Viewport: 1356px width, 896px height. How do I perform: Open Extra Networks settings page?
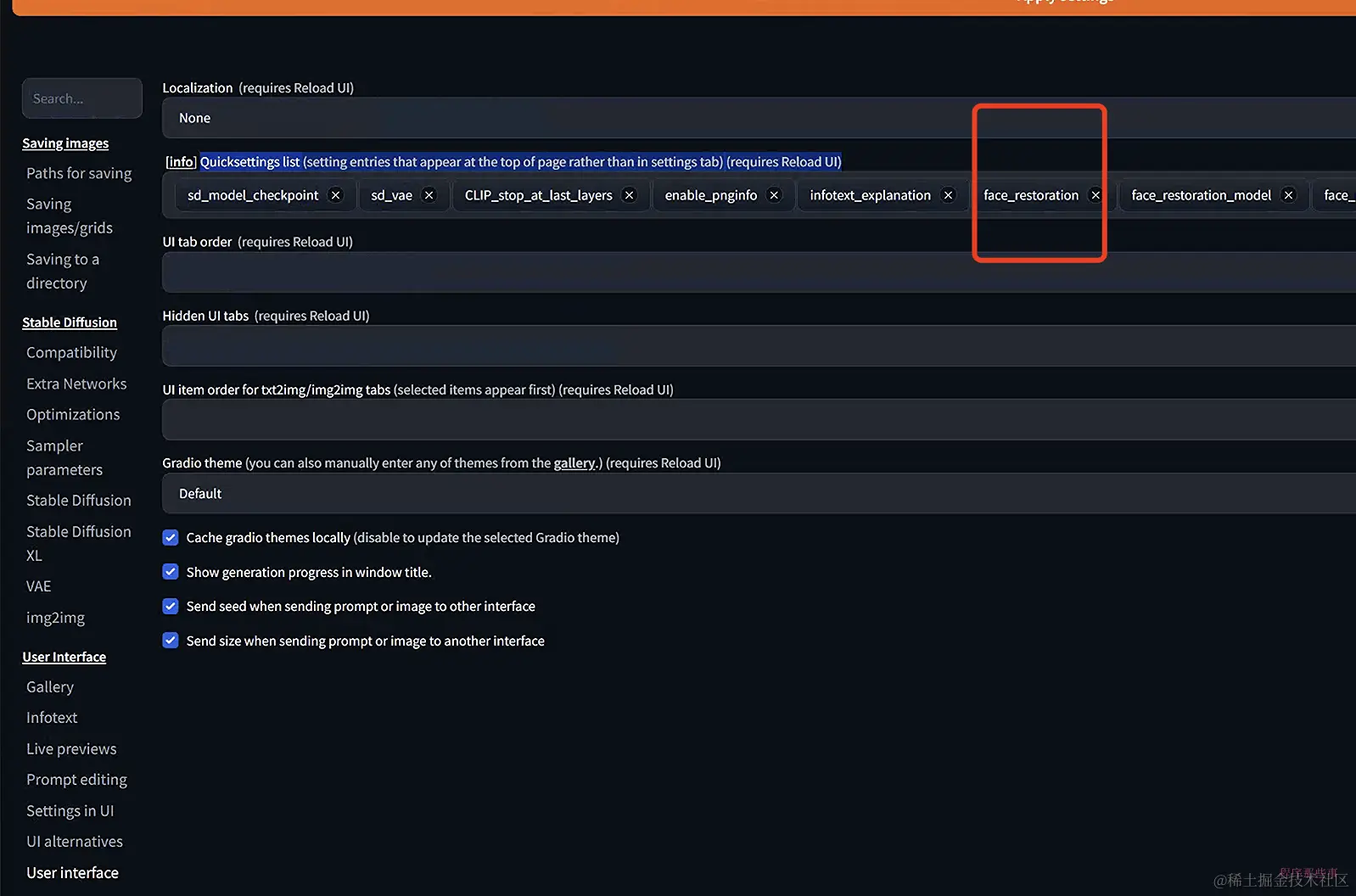pos(76,384)
